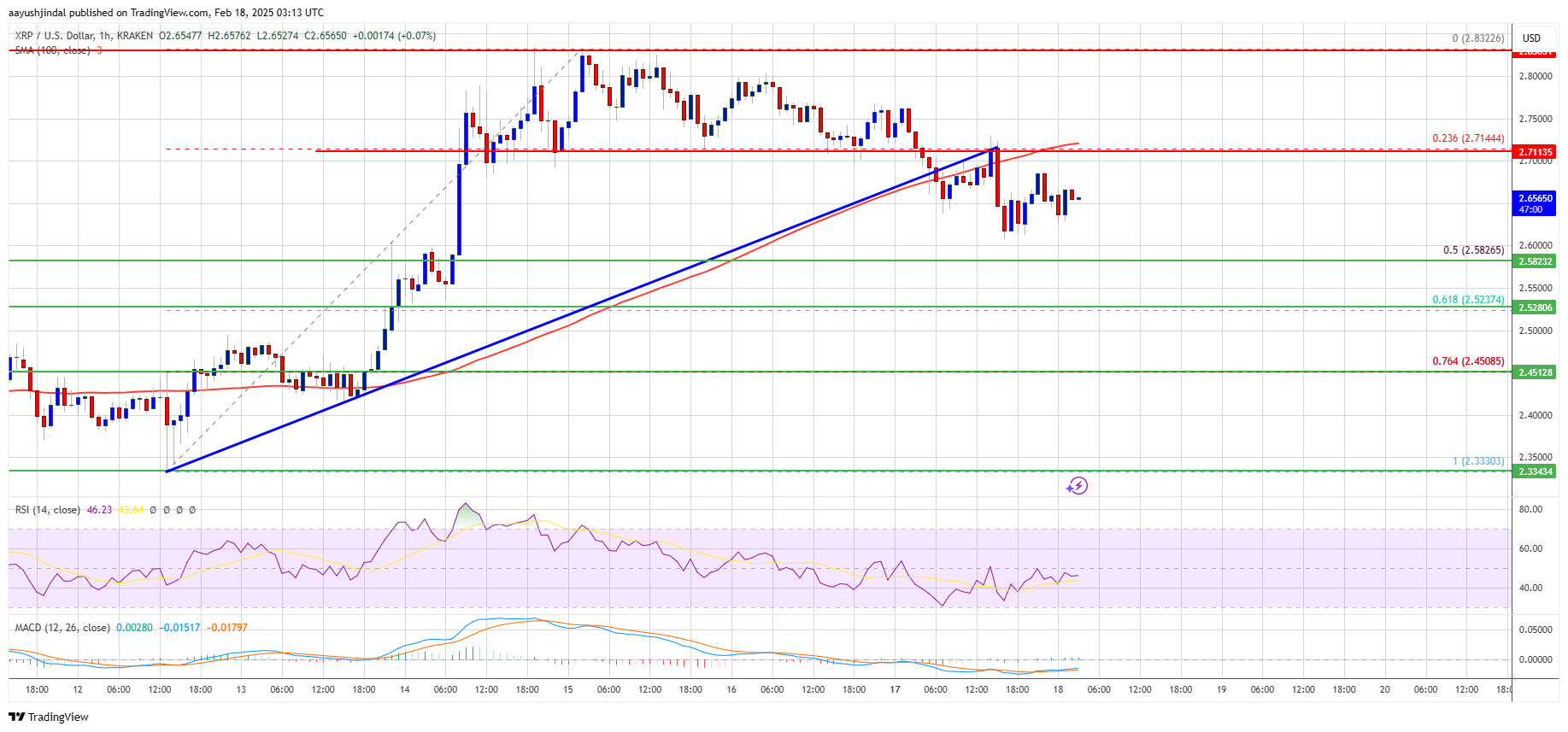Viewport: 1568px width, 732px height.
Task: Click the green 2.52806 price axis label
Action: [1535, 307]
